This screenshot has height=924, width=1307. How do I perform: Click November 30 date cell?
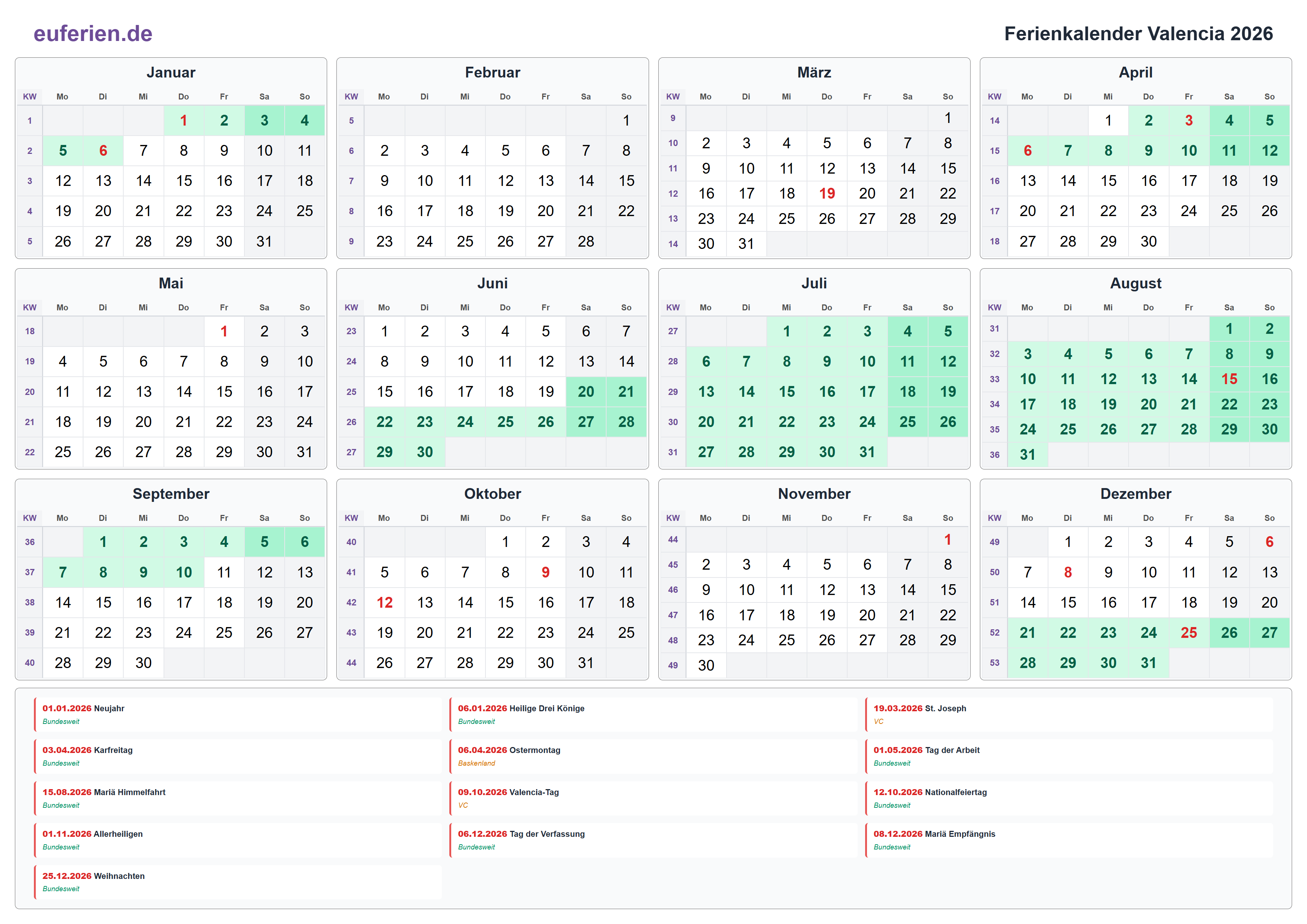tap(706, 665)
